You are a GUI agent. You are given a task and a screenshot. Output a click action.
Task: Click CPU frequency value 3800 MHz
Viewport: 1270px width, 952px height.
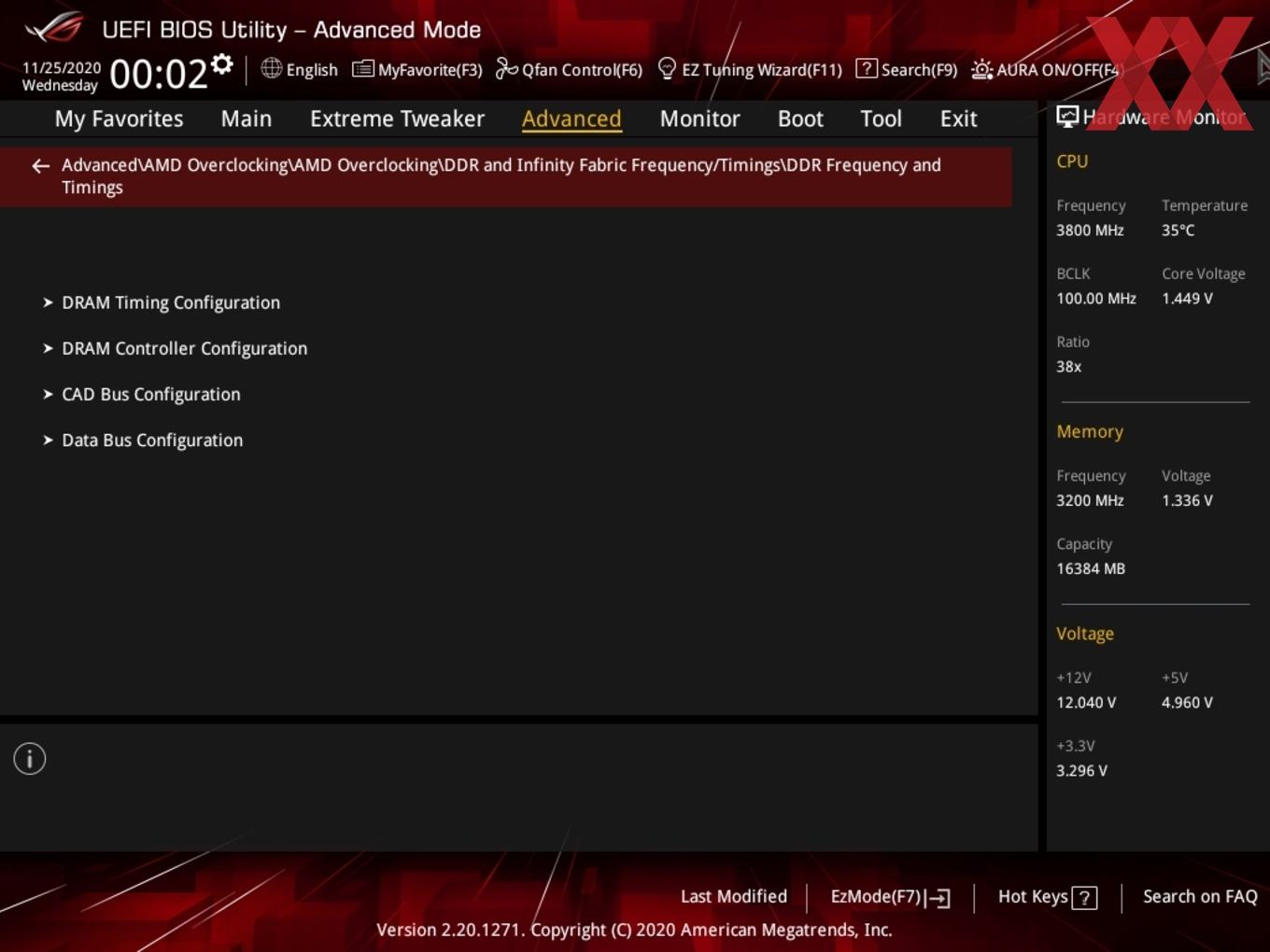click(1090, 230)
